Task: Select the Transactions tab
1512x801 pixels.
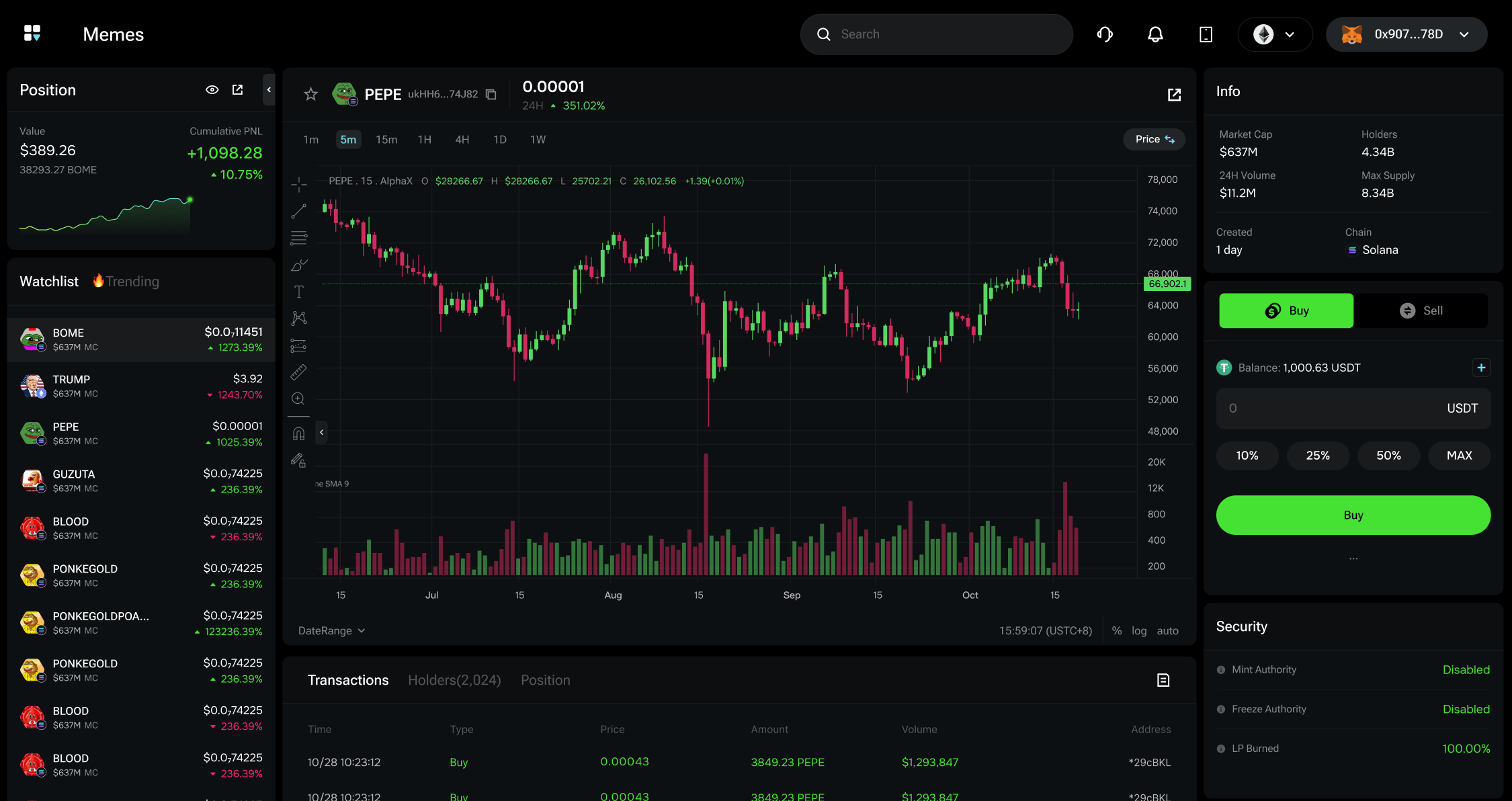Action: click(348, 680)
